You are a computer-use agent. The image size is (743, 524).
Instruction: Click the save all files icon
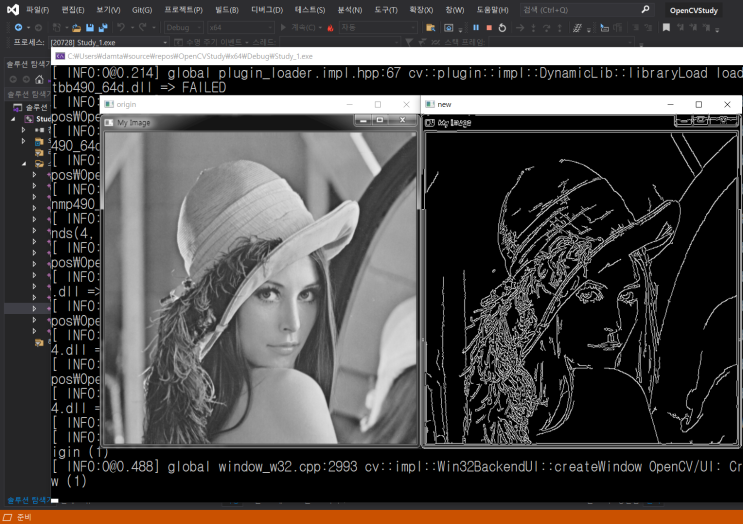103,28
